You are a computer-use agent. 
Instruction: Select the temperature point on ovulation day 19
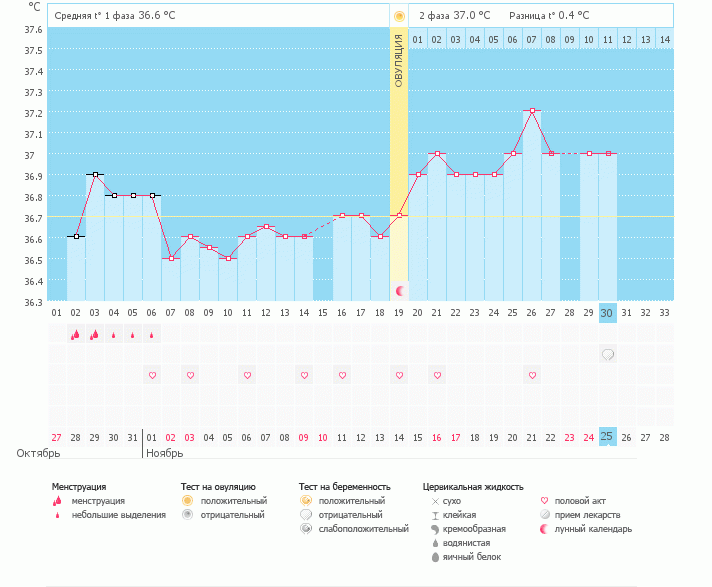coord(400,216)
